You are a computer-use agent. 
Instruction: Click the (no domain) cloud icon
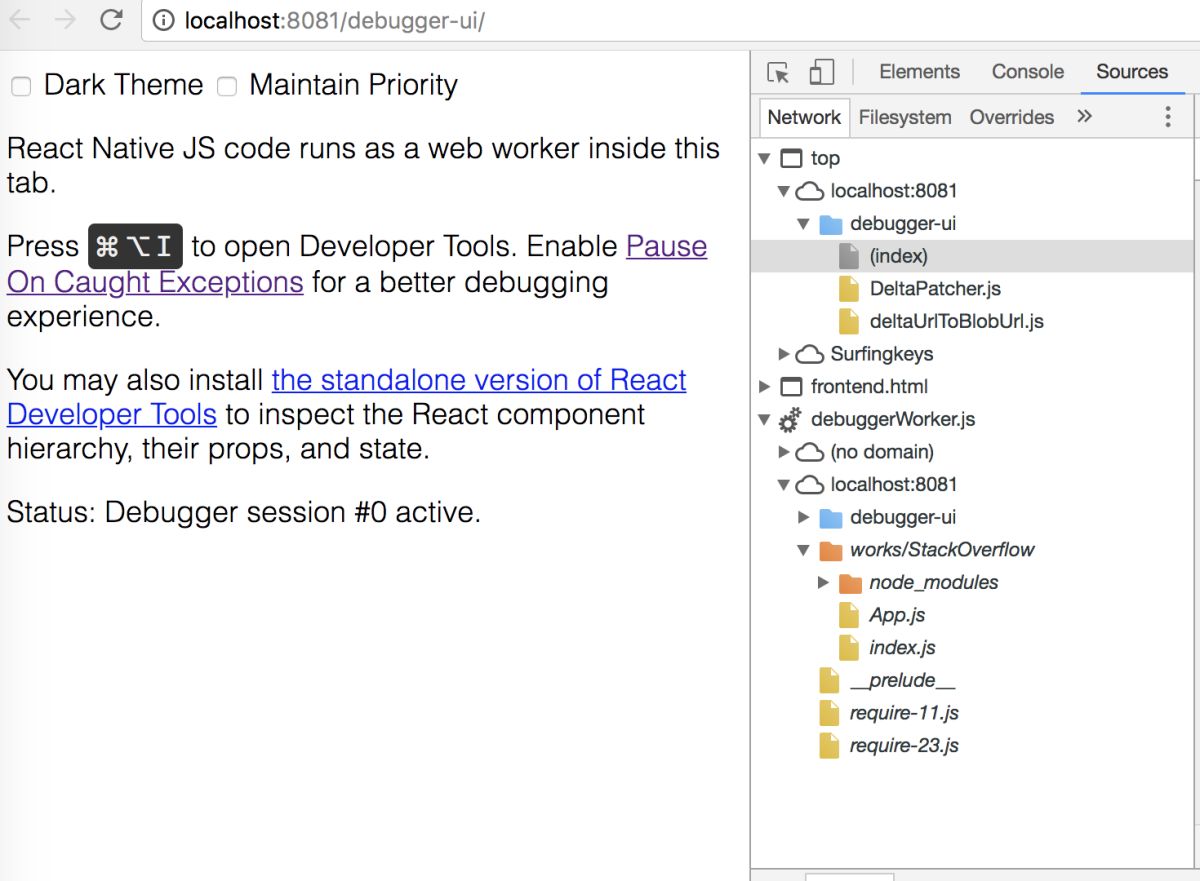coord(809,452)
